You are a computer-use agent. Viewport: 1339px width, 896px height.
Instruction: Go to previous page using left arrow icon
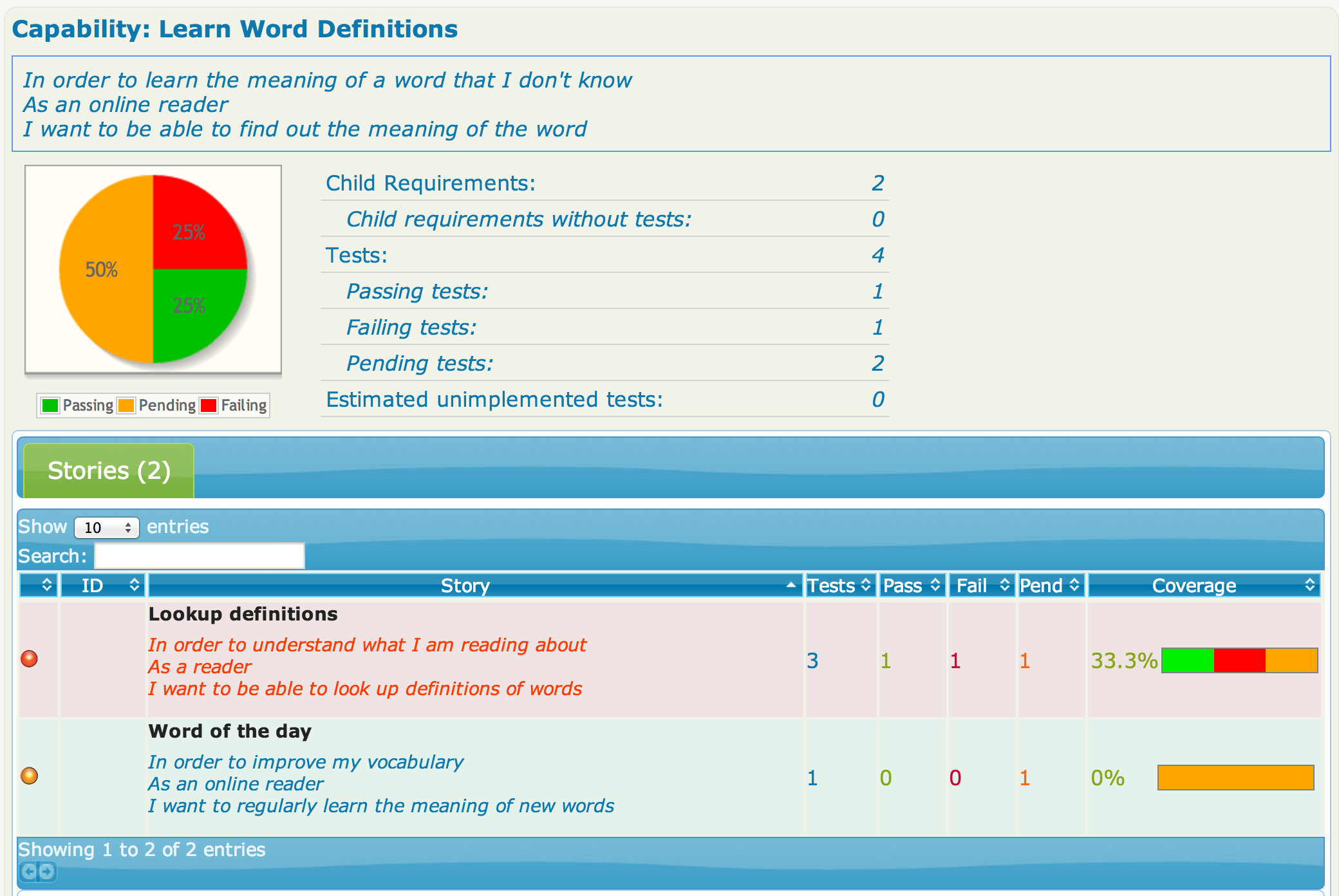(29, 872)
